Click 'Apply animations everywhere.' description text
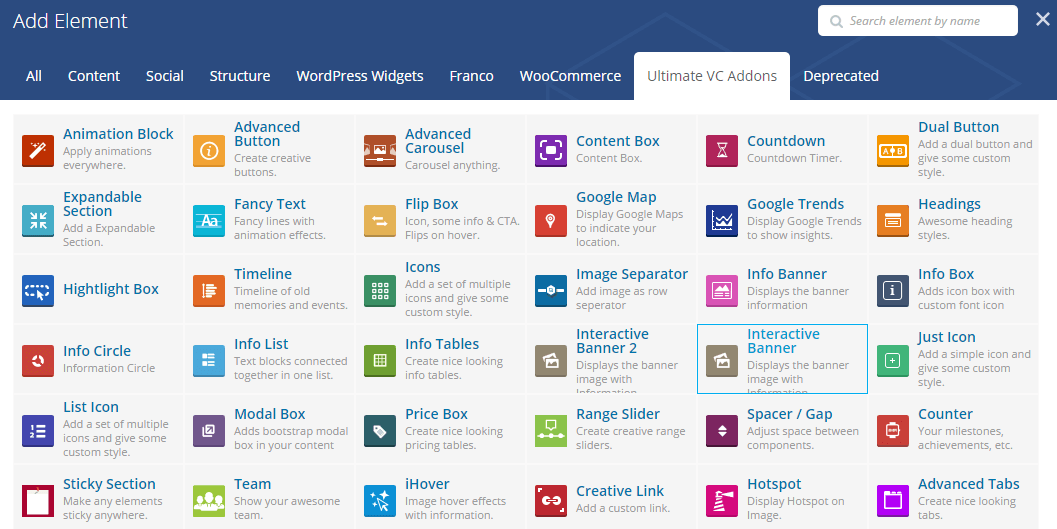The image size is (1057, 529). click(107, 158)
